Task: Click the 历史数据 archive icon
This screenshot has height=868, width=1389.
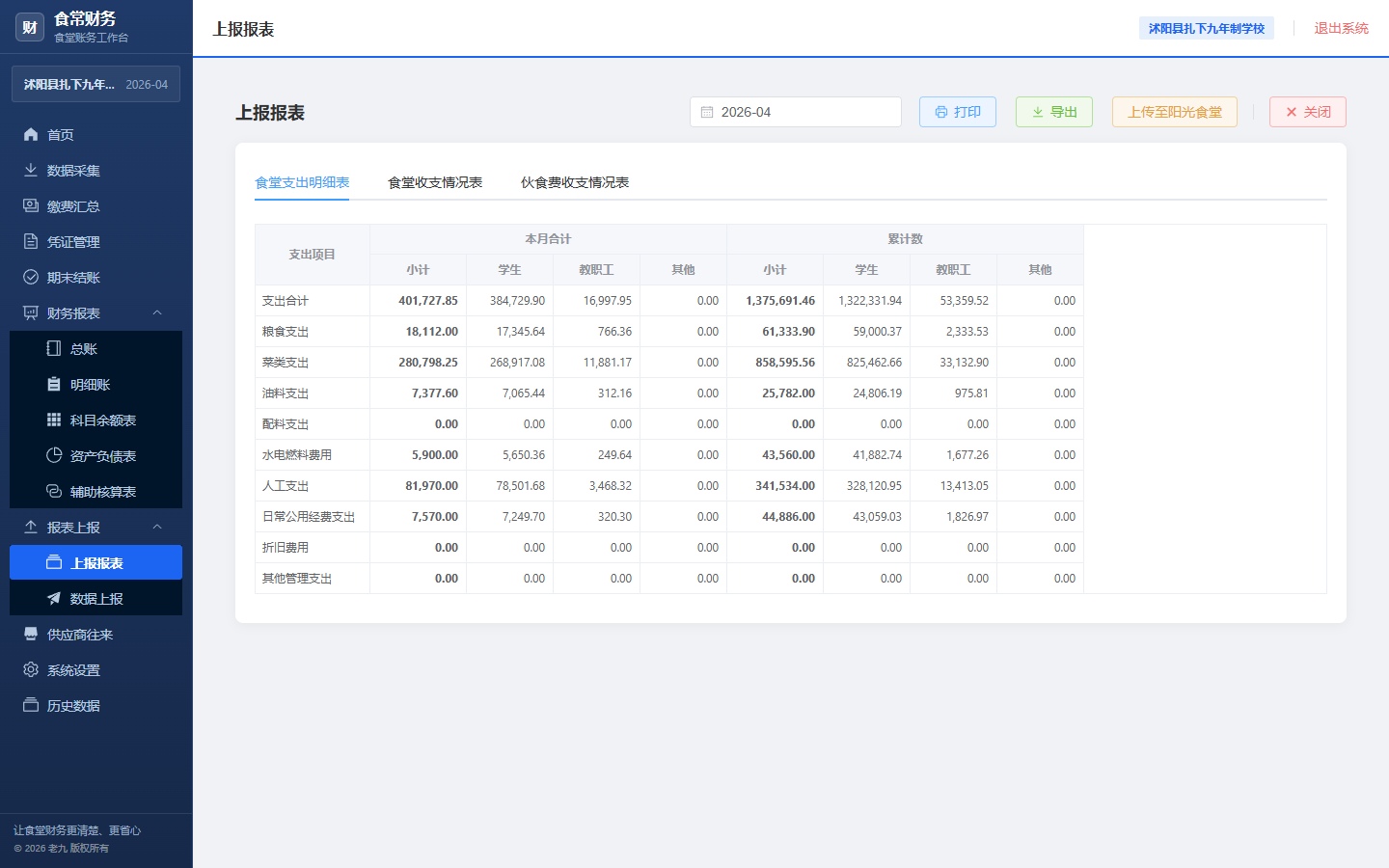Action: click(31, 705)
